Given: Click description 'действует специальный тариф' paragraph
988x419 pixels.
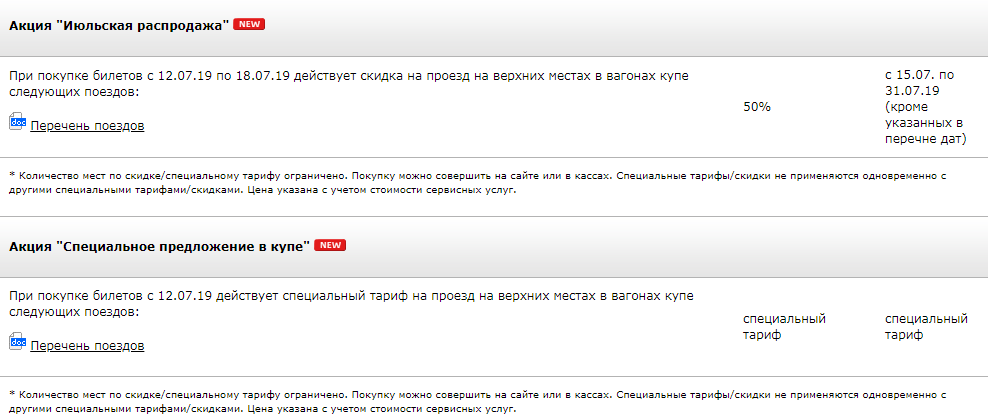Looking at the screenshot, I should tap(352, 304).
